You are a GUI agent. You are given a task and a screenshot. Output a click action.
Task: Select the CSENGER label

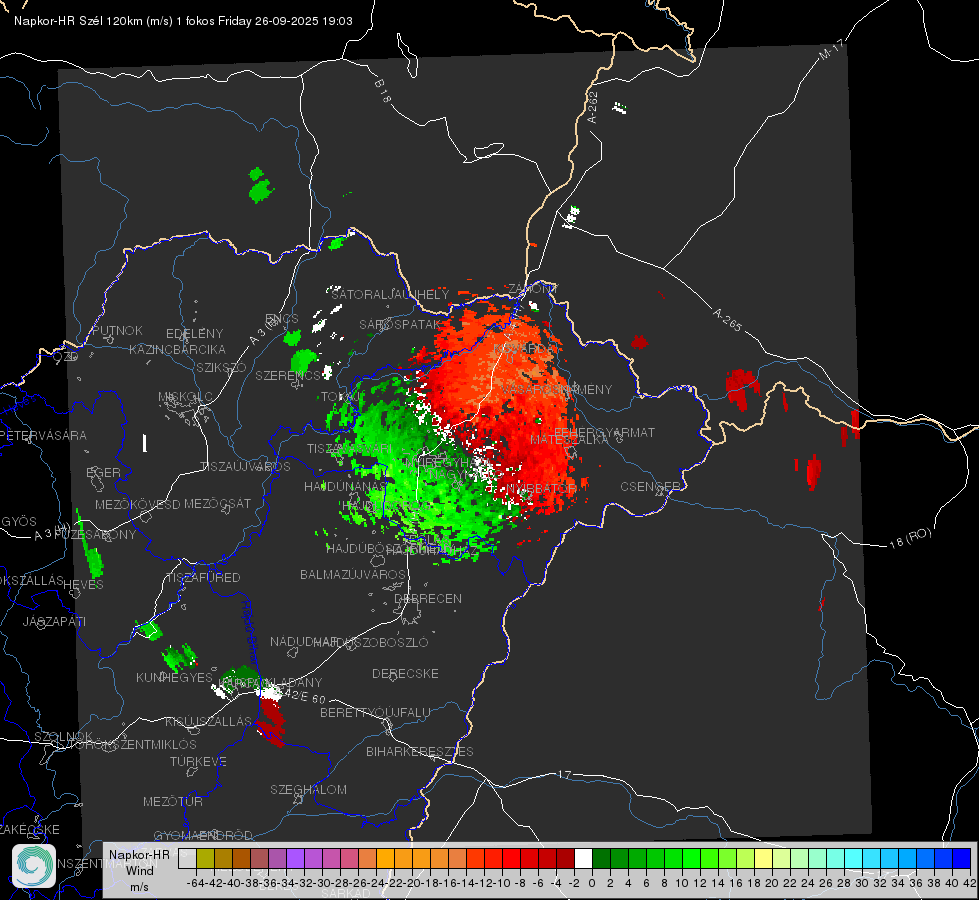(650, 486)
